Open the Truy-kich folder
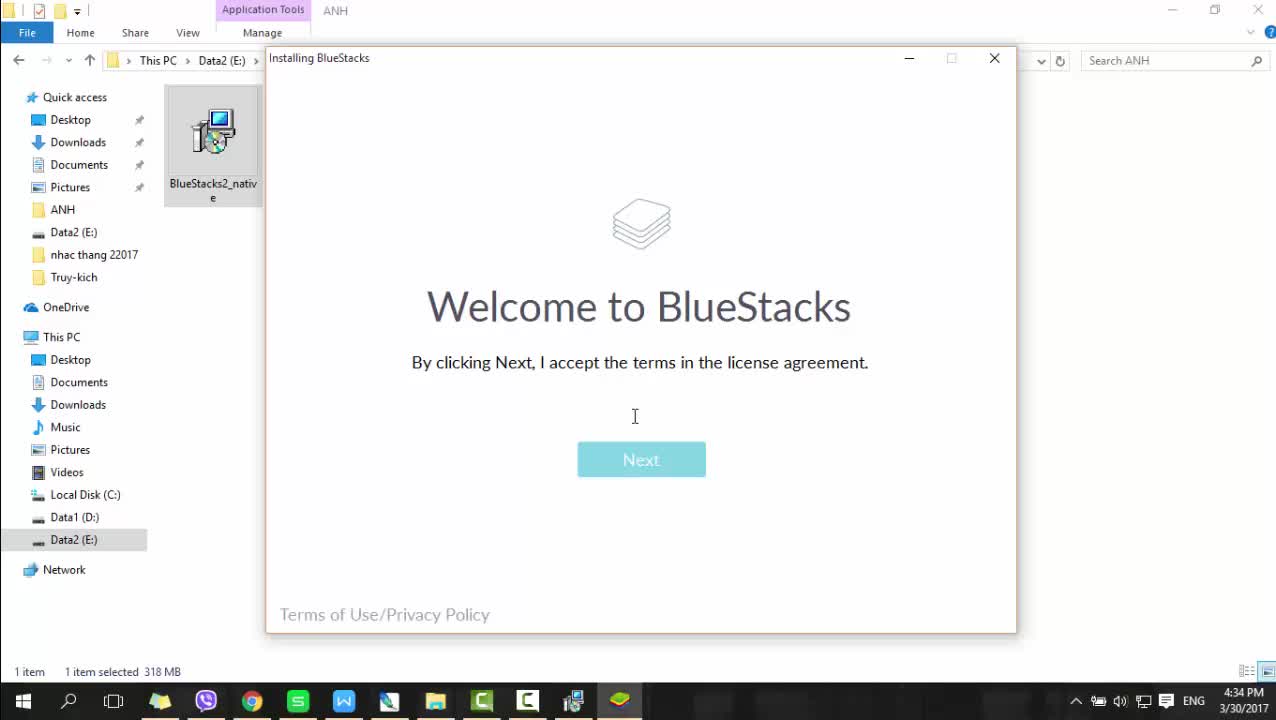1276x720 pixels. (73, 277)
